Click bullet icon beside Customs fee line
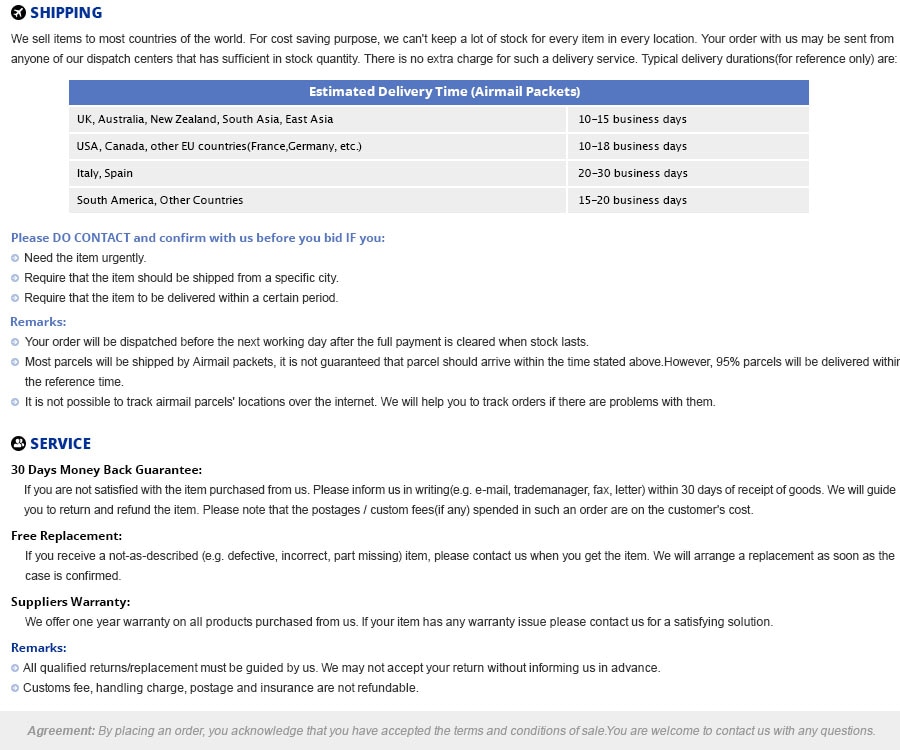 (x=15, y=688)
